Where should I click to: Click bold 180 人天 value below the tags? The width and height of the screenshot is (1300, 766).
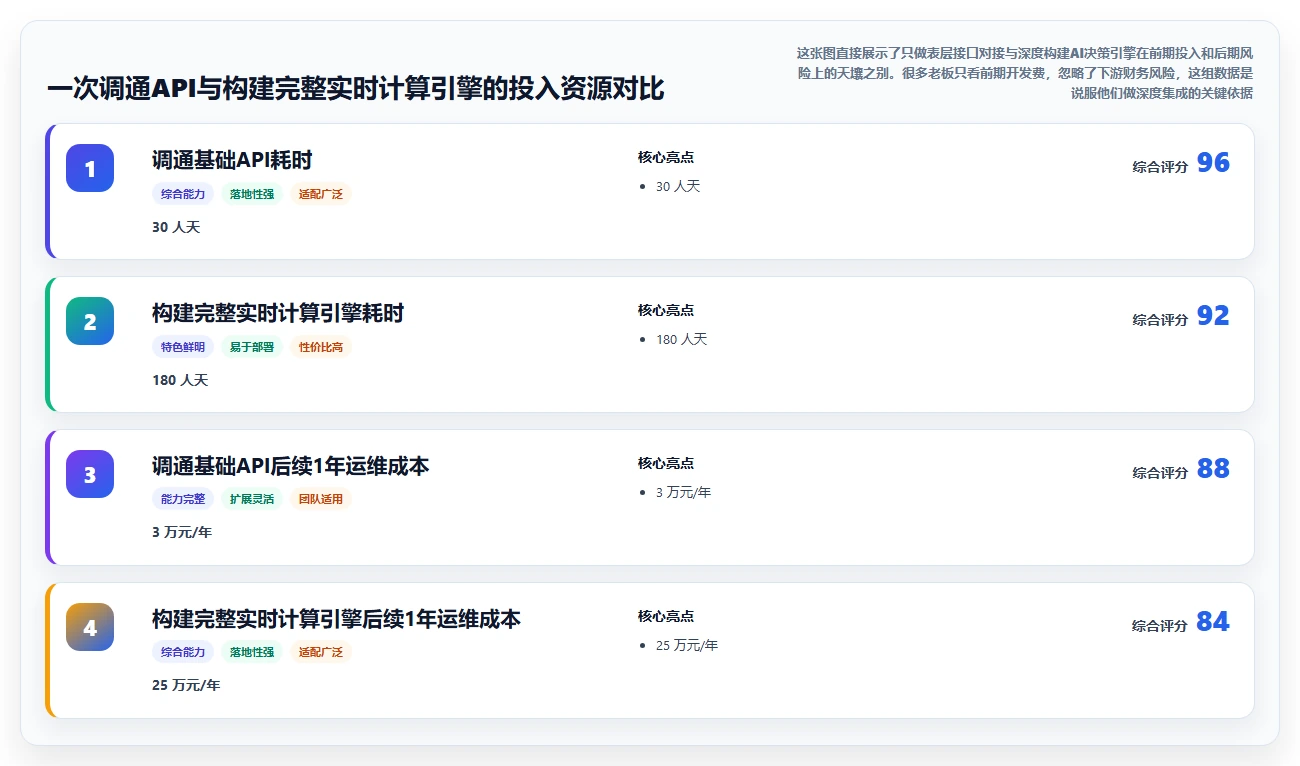[x=180, y=380]
